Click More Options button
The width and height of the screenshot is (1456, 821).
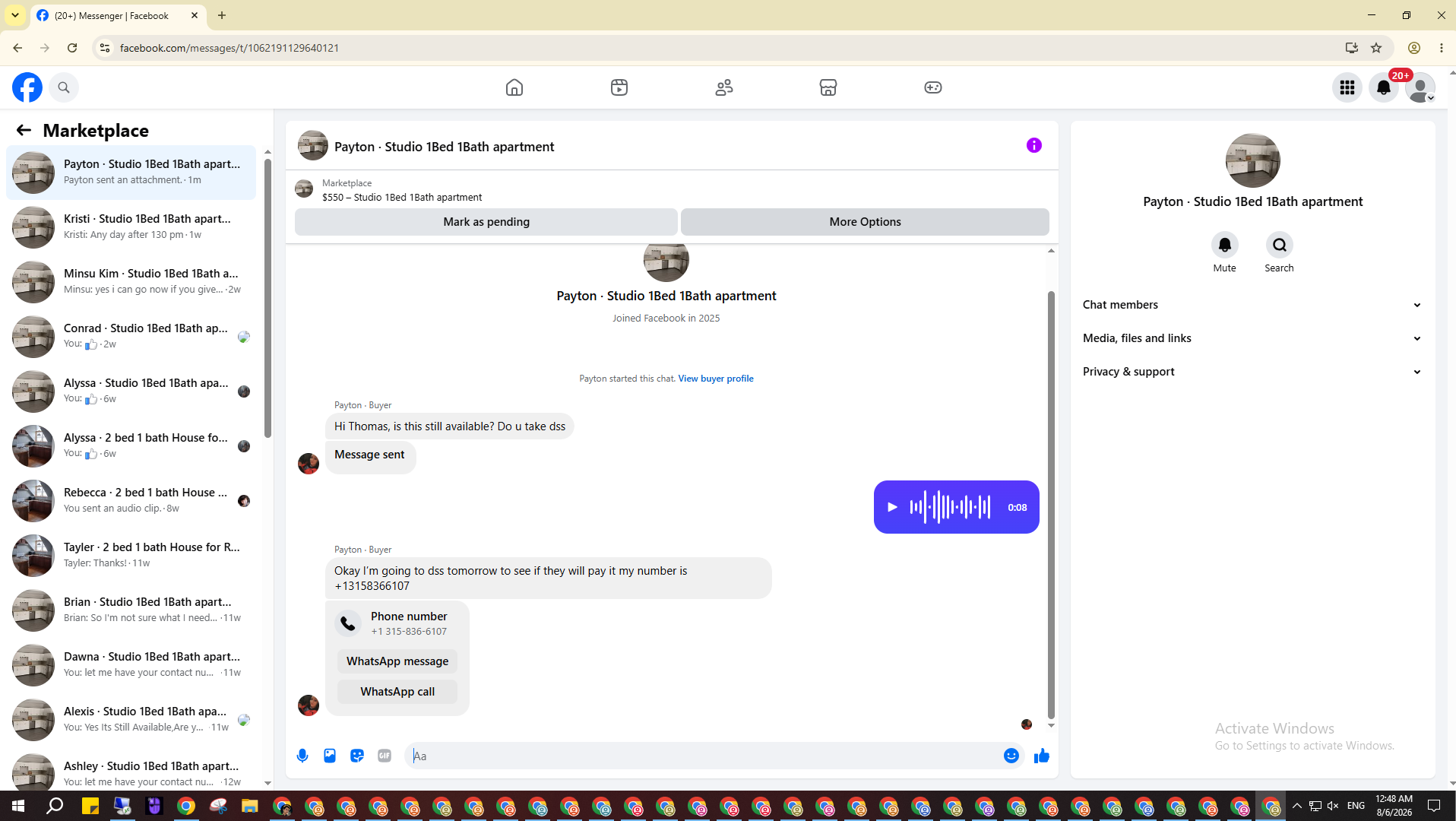(865, 222)
